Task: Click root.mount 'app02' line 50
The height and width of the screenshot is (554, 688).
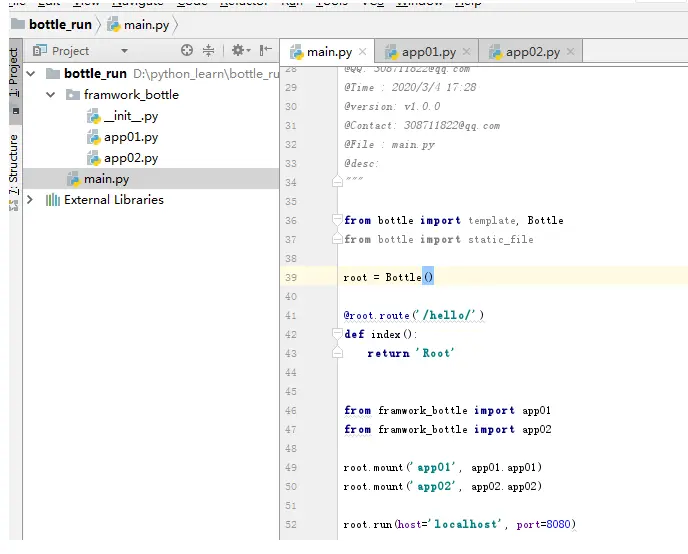Action: tap(442, 486)
